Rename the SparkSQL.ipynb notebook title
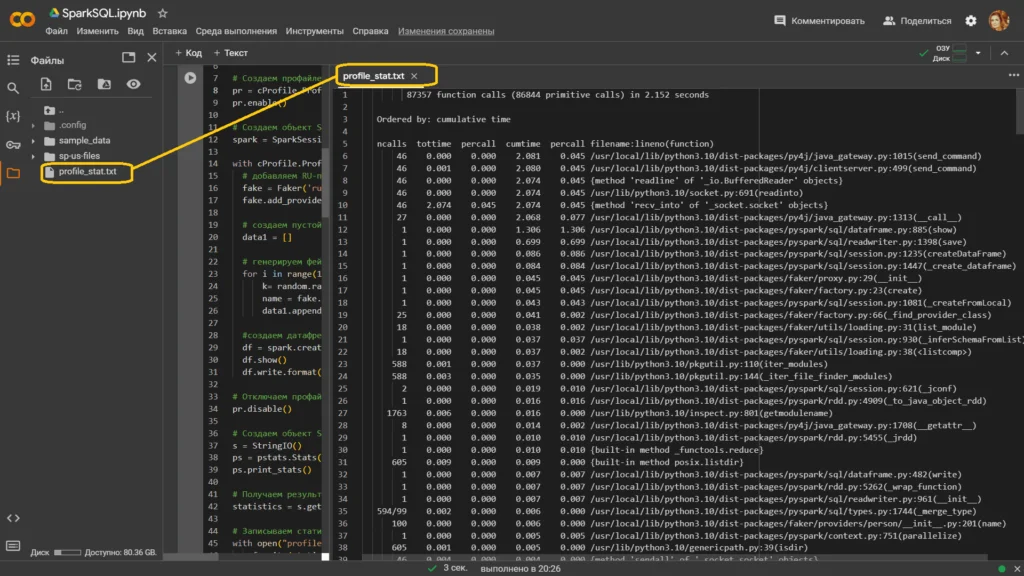 point(104,13)
